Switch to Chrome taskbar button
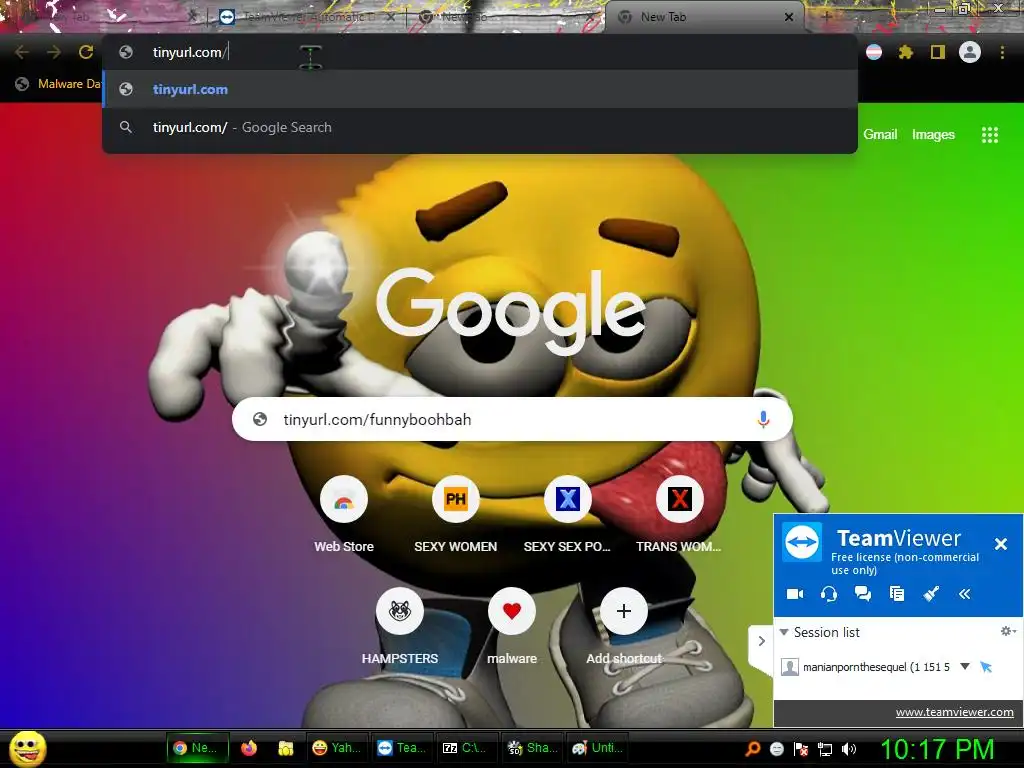This screenshot has height=768, width=1024. pos(198,748)
